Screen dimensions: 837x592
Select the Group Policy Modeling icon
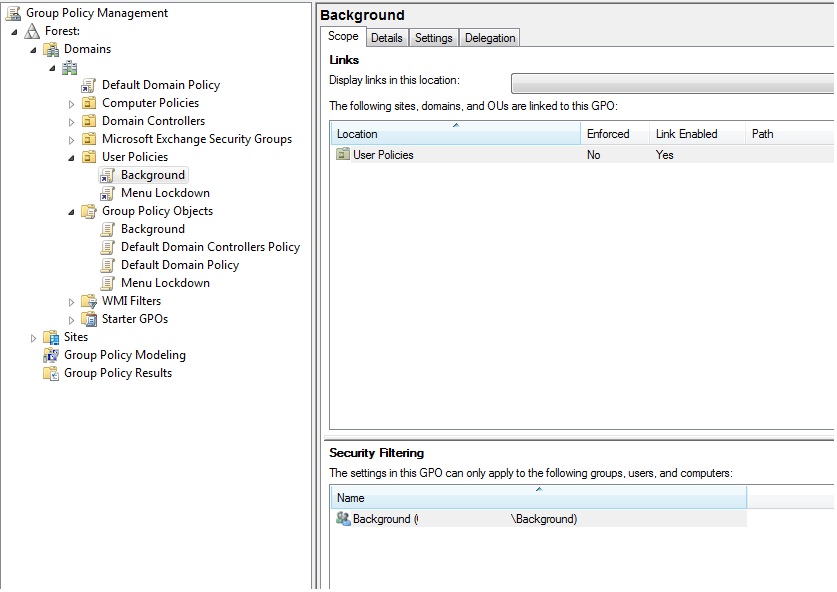point(49,355)
